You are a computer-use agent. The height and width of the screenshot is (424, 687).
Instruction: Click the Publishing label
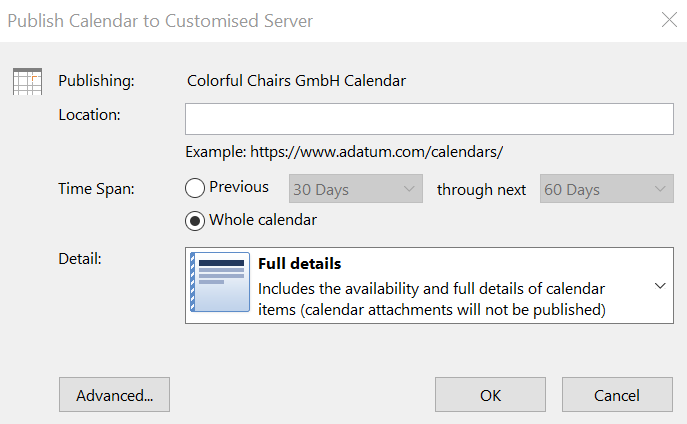click(x=96, y=81)
